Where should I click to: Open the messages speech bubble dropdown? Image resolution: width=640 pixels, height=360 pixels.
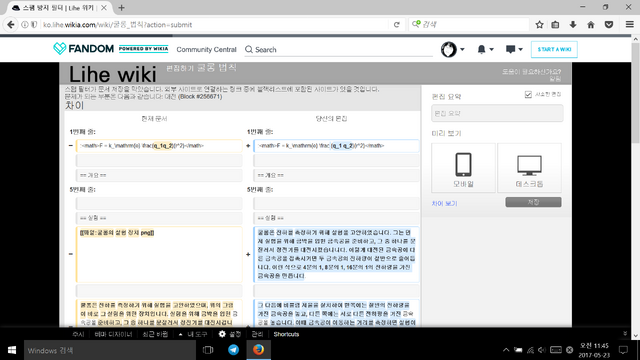click(514, 49)
